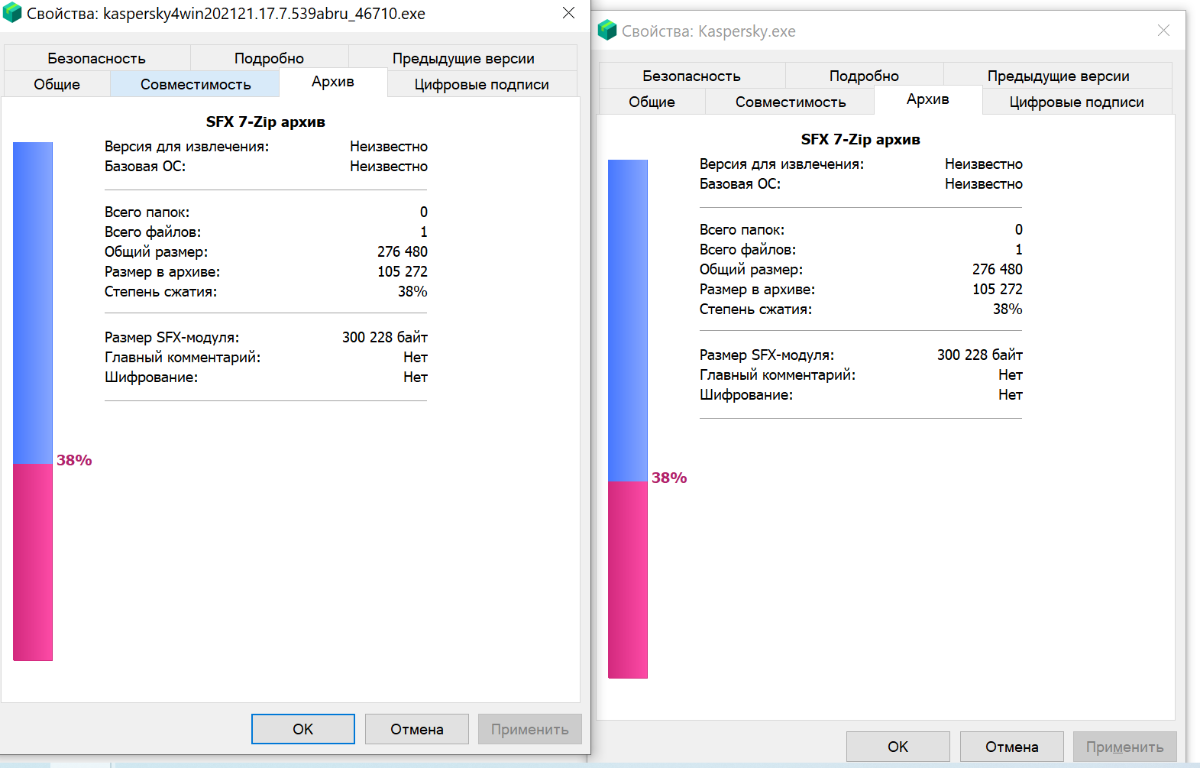Click pink compression bar segment in left window

[x=33, y=562]
